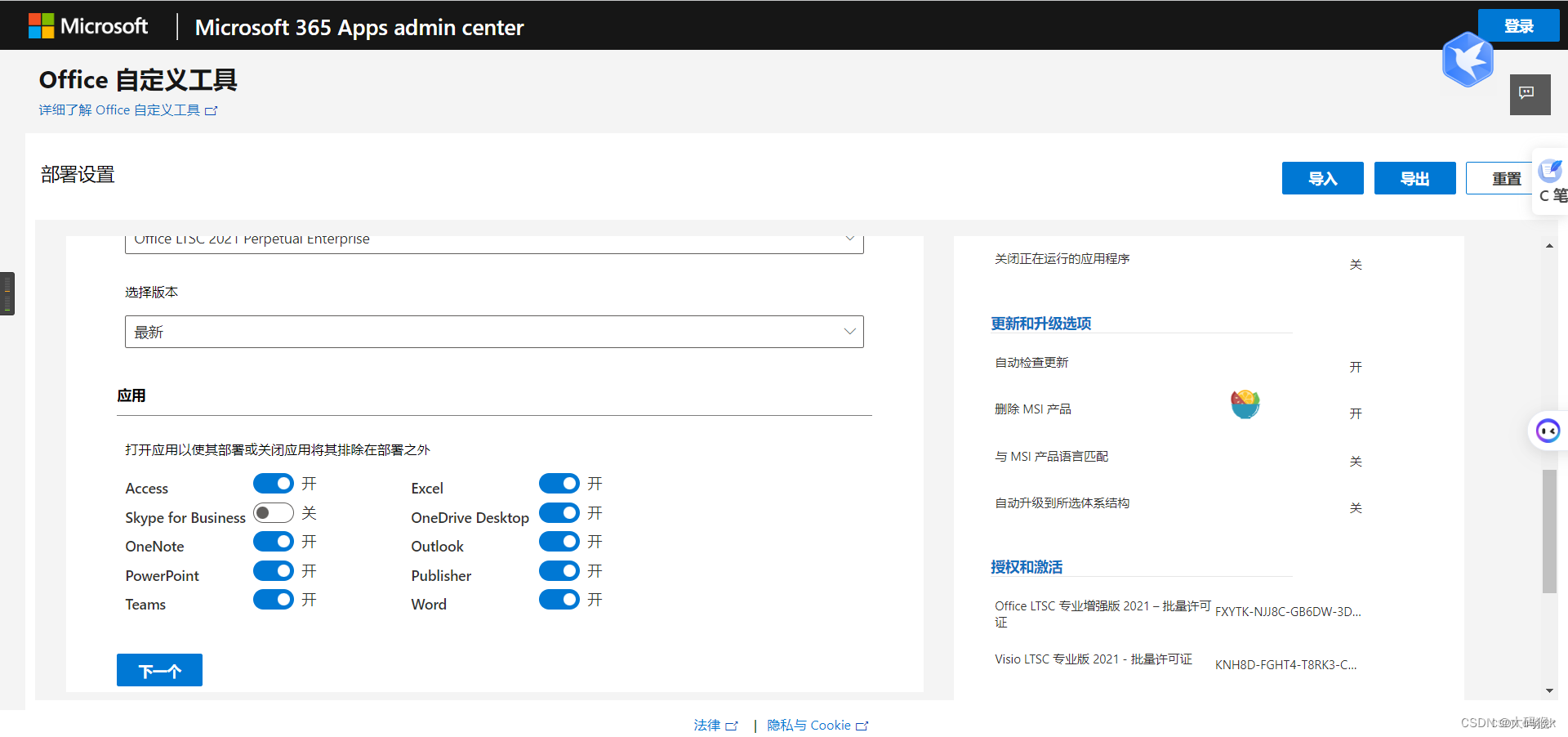The image size is (1568, 737).
Task: Click the purple robot face floating icon
Action: click(x=1548, y=431)
